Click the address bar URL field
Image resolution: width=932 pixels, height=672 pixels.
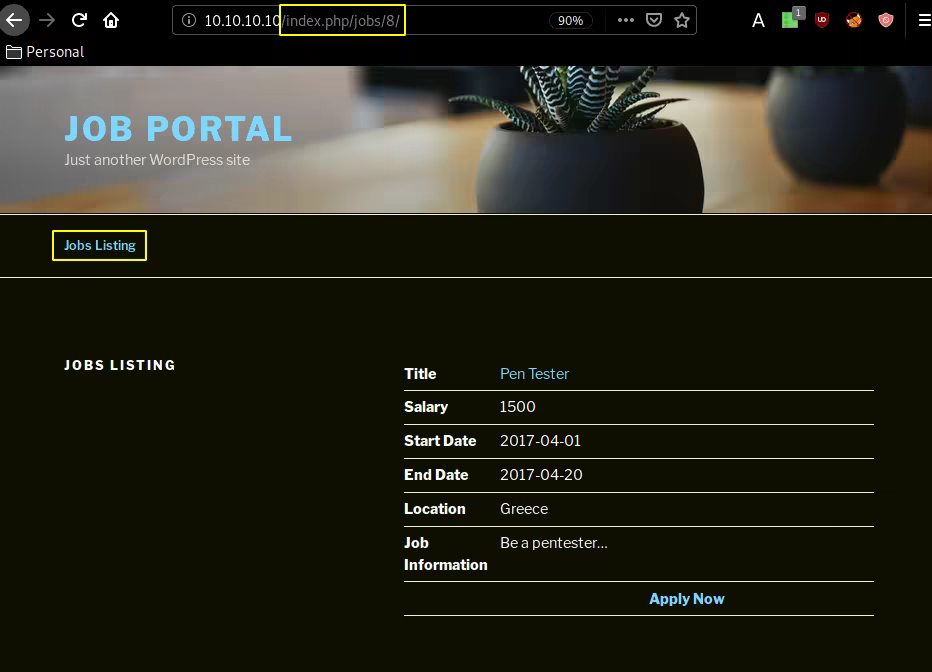pyautogui.click(x=400, y=20)
